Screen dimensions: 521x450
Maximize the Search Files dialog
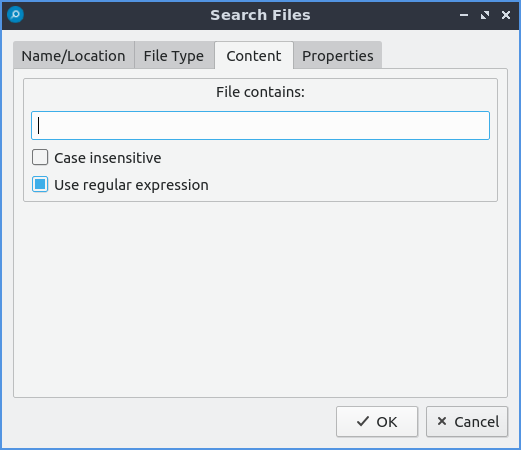click(x=485, y=15)
